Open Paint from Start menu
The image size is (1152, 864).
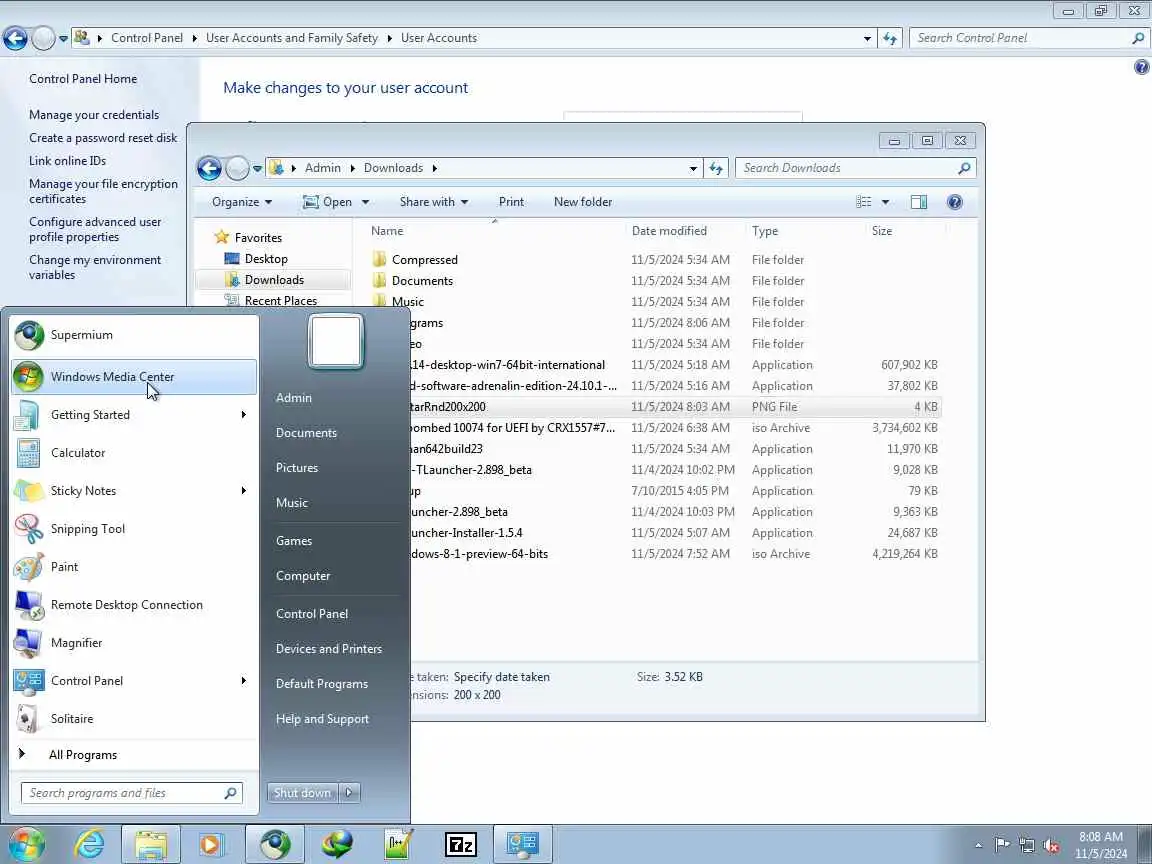pos(134,567)
